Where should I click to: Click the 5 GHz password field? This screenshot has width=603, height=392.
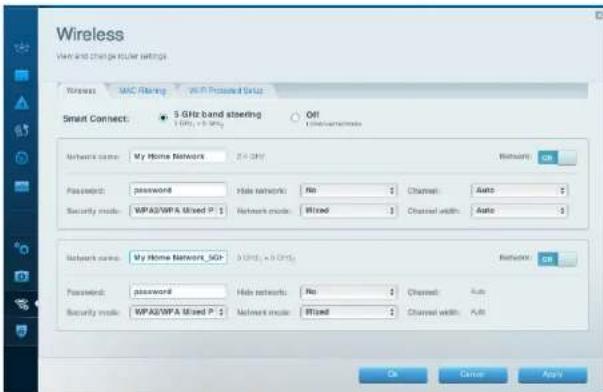178,292
